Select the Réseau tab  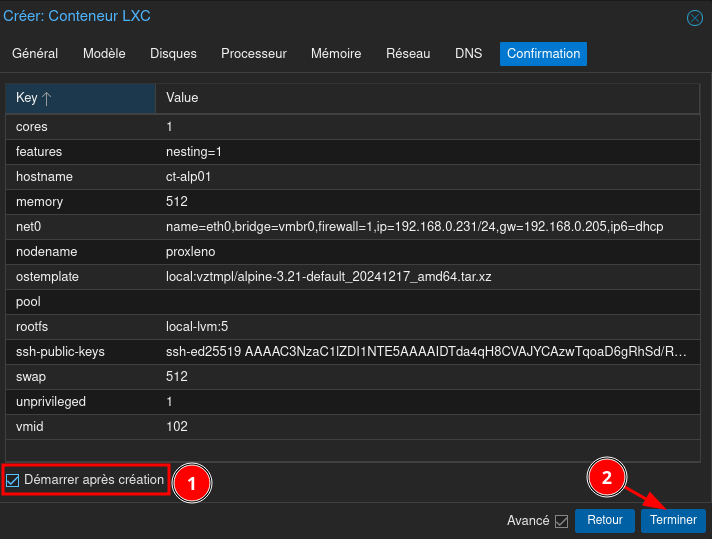coord(408,54)
